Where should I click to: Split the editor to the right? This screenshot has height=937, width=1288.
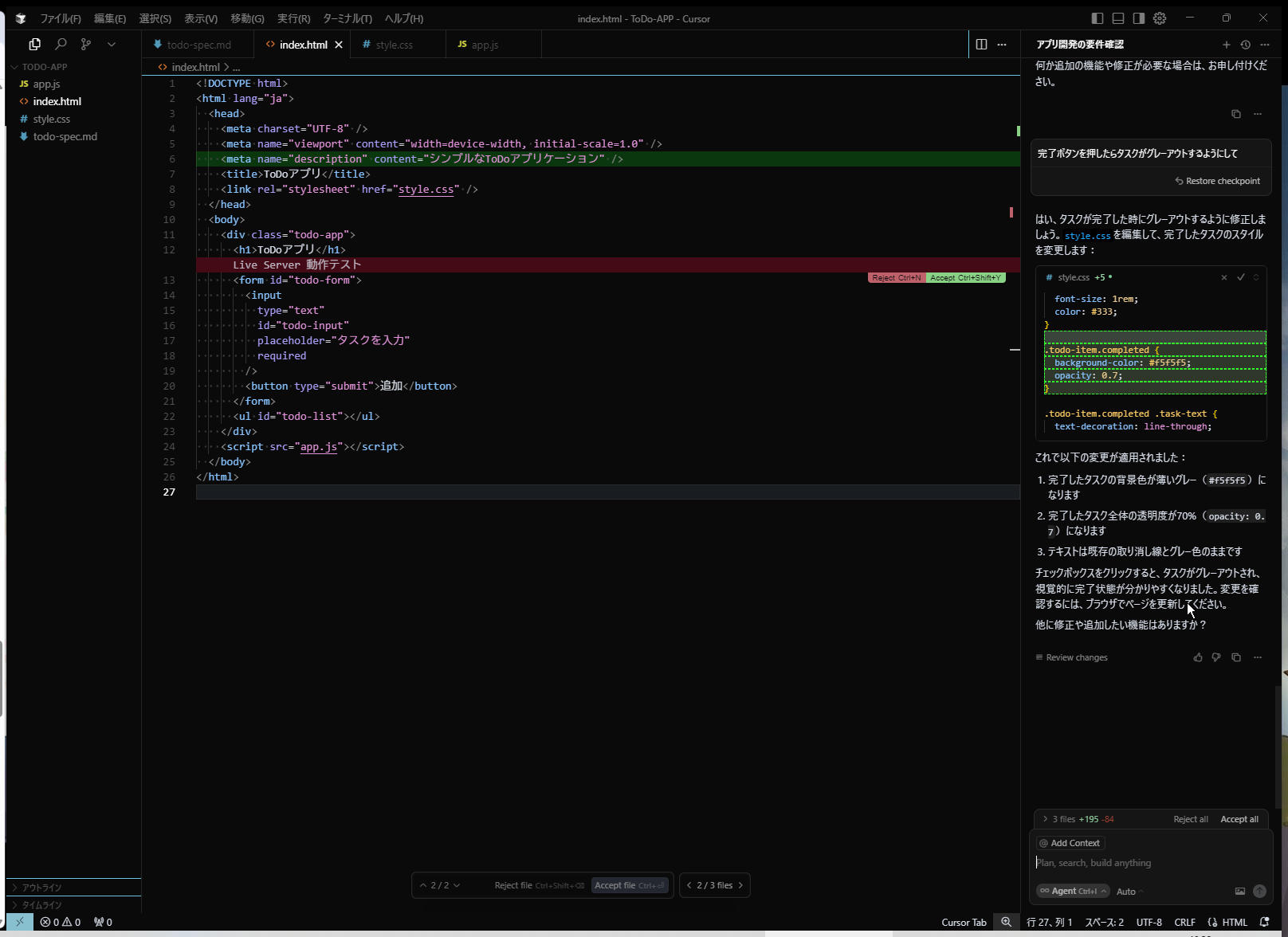click(981, 45)
